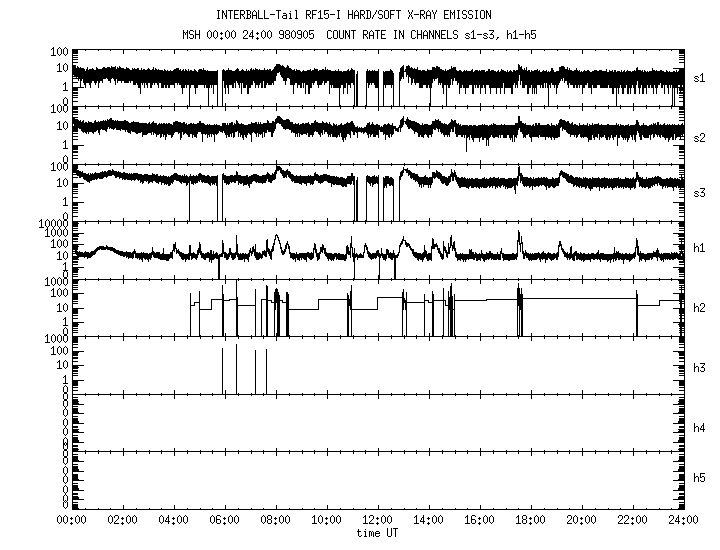Click the 14:00 time axis tick label

[428, 520]
